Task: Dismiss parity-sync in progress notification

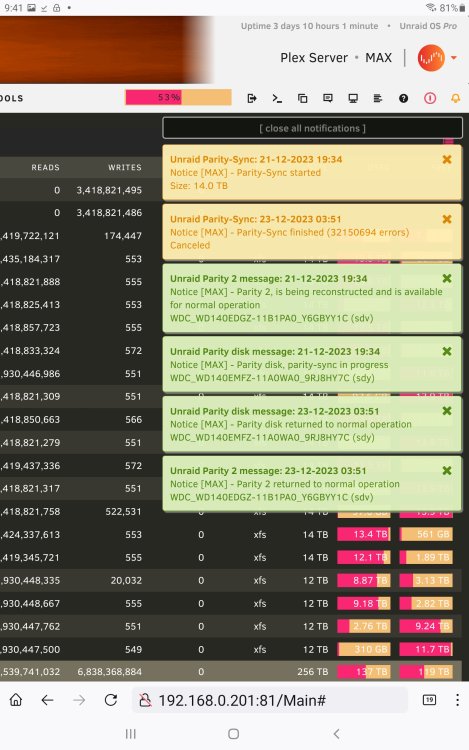Action: 447,351
